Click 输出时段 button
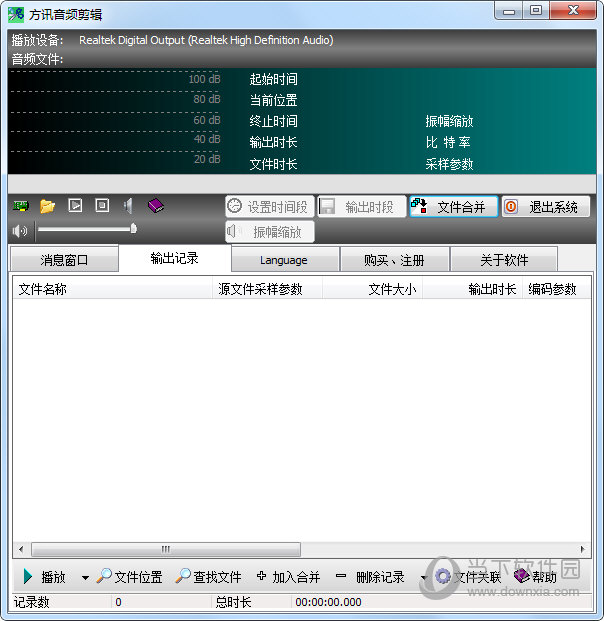Viewport: 604px width, 621px height. [x=362, y=206]
